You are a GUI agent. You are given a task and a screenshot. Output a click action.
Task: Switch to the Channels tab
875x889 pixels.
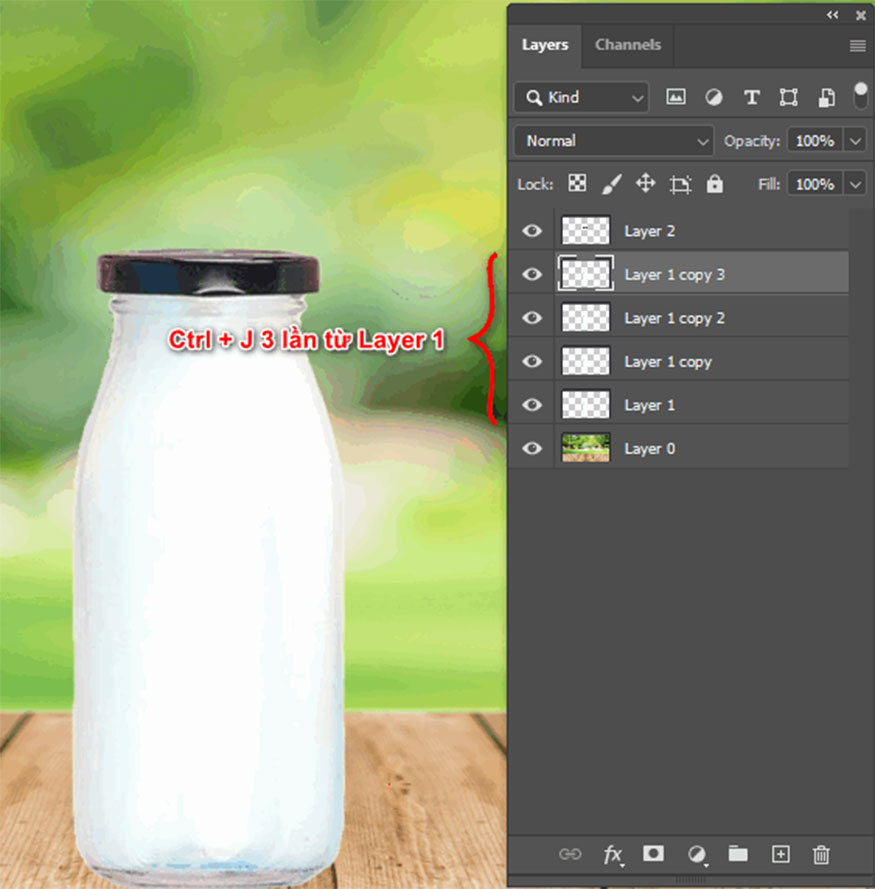(x=628, y=45)
